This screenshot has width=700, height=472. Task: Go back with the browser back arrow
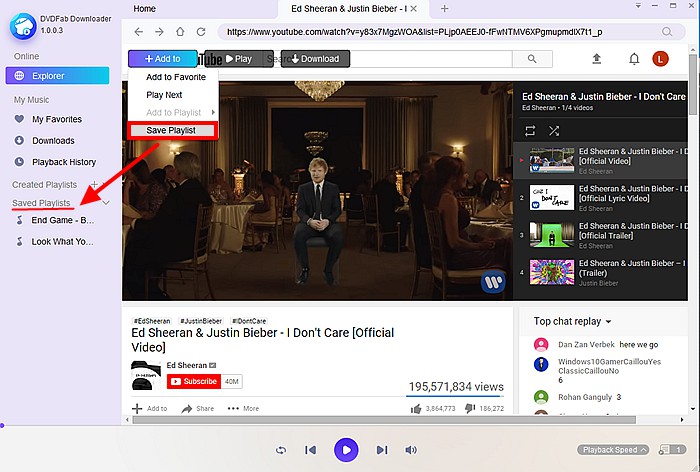point(139,32)
